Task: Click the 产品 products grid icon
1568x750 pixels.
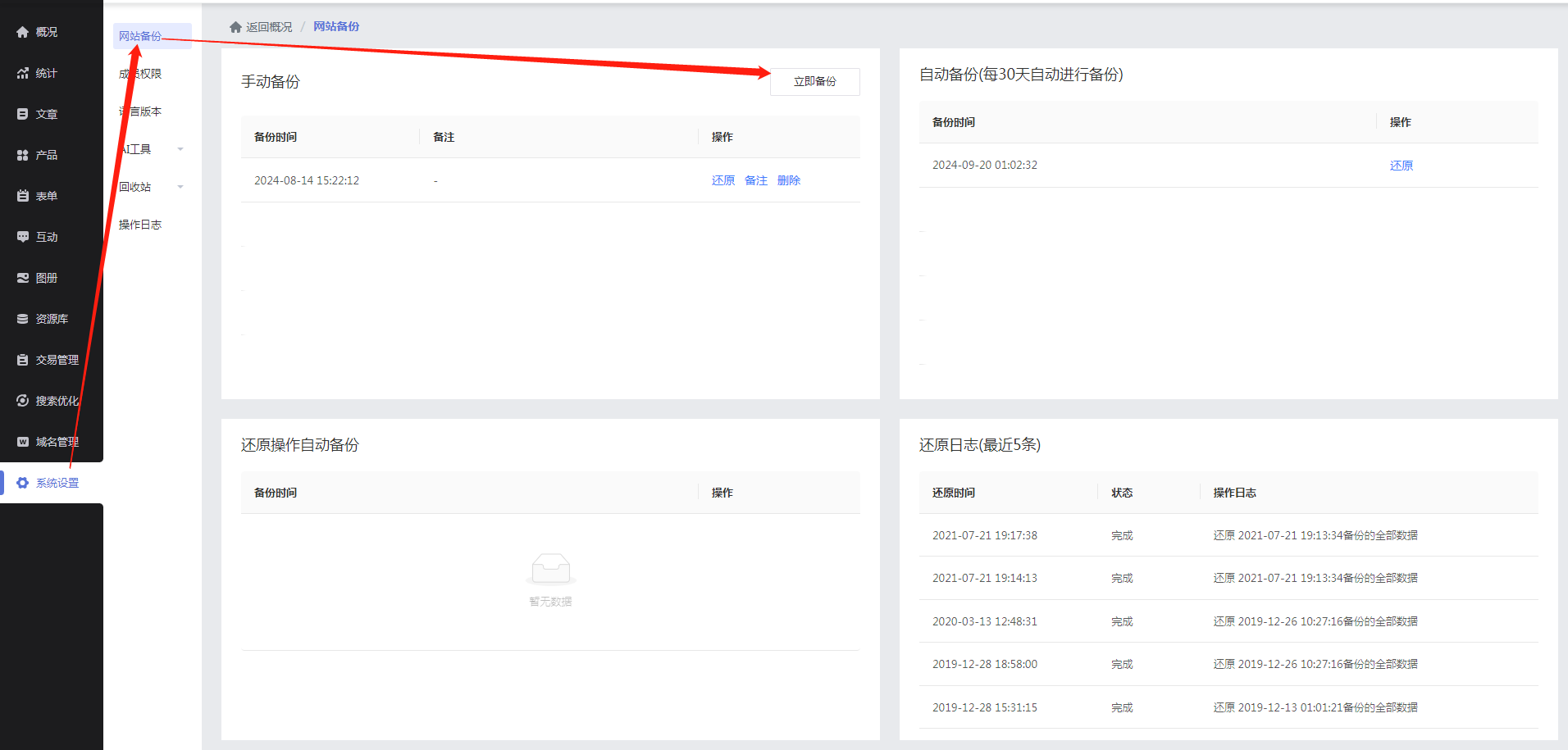Action: point(23,155)
